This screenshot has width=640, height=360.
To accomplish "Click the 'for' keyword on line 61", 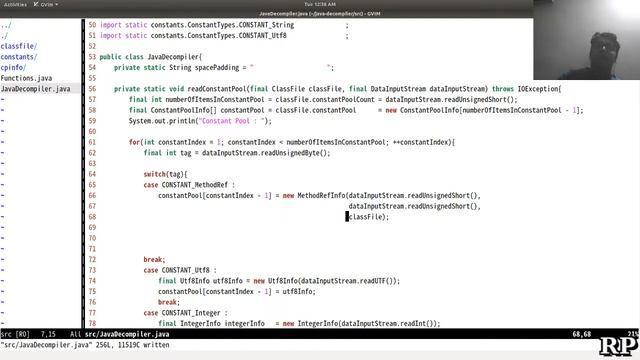I will click(x=134, y=142).
